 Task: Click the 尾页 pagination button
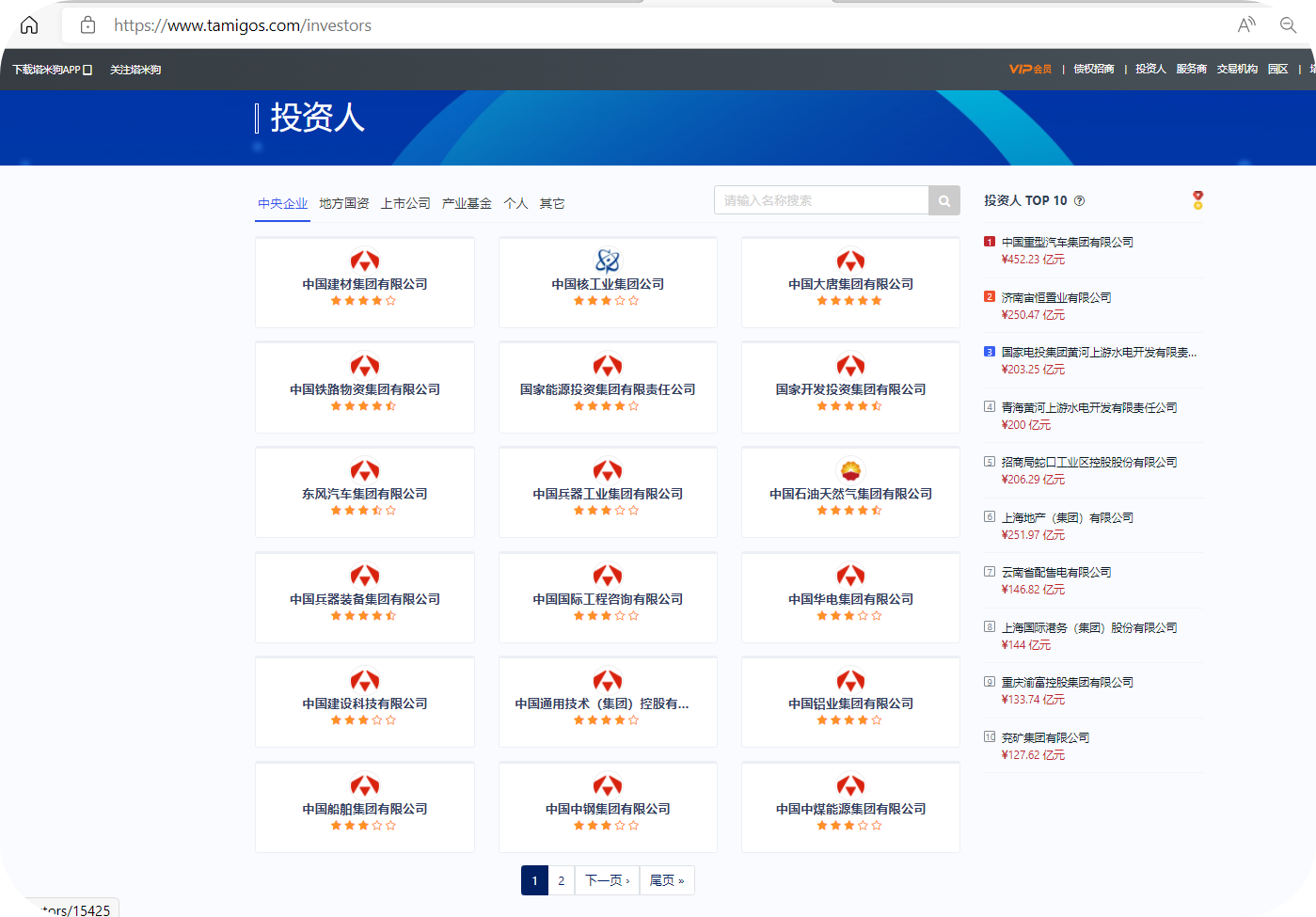[666, 880]
